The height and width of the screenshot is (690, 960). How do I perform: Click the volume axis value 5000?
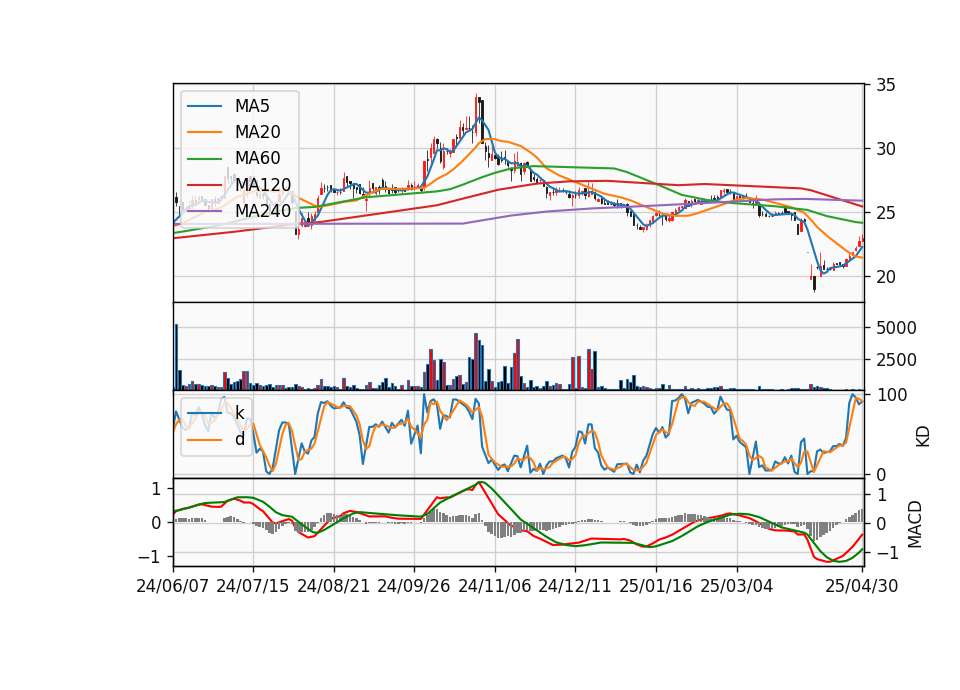[x=896, y=328]
